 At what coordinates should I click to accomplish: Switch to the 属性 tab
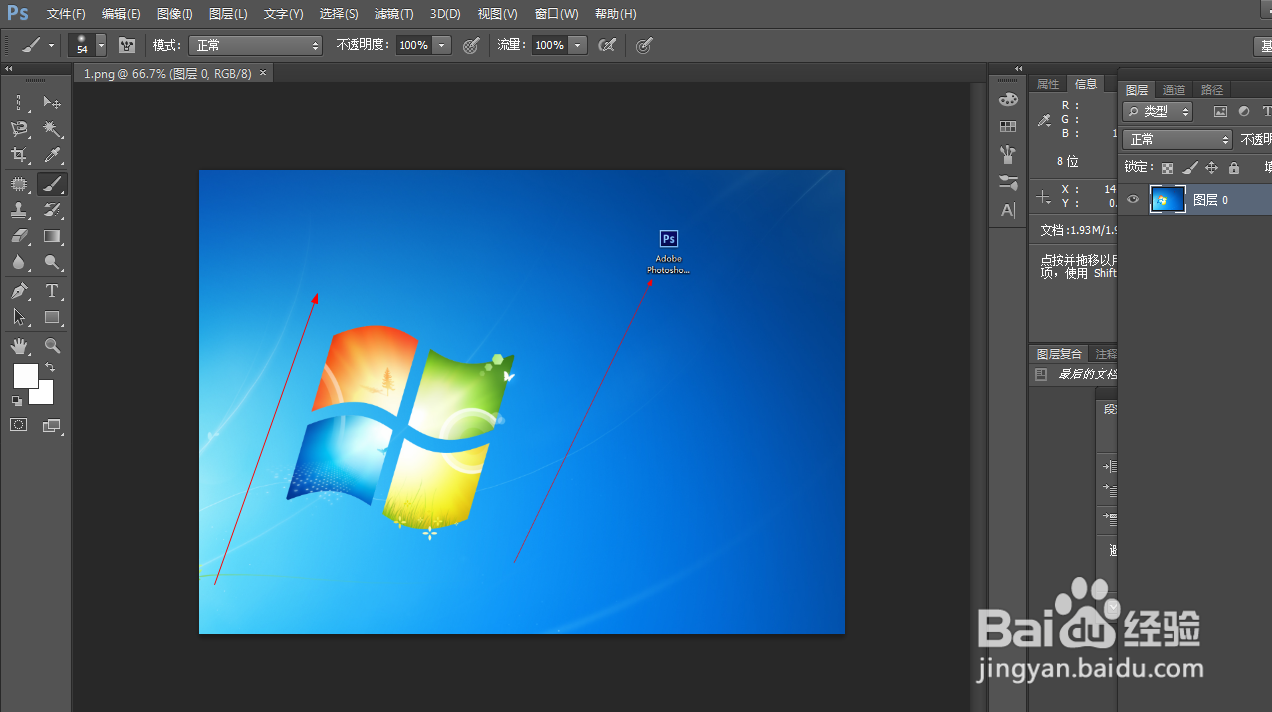(1048, 84)
